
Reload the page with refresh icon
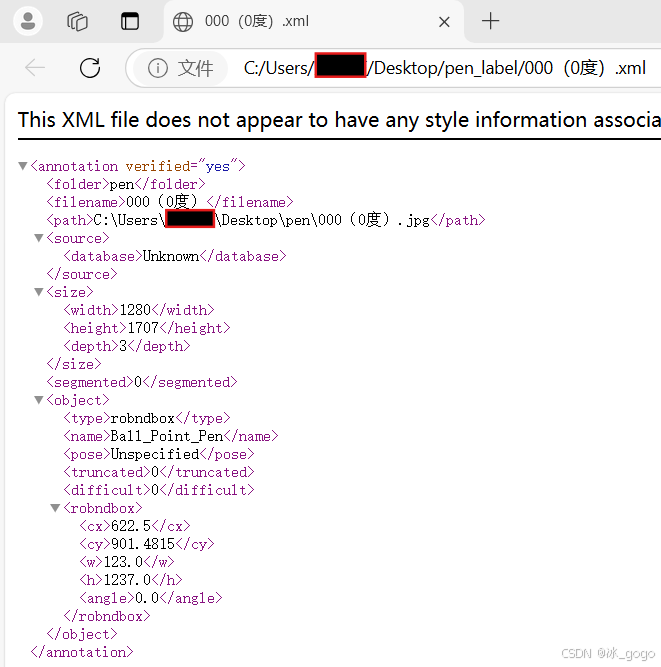pos(90,68)
